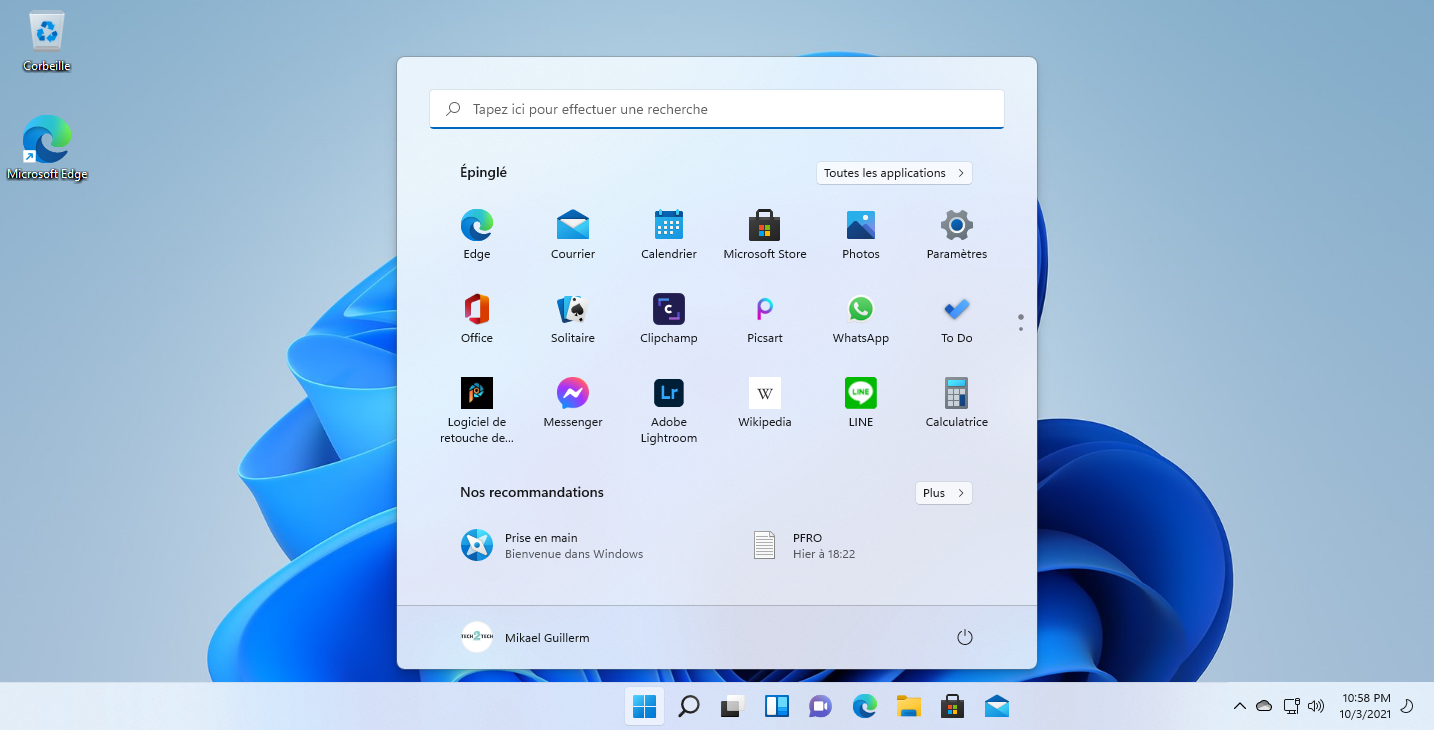The height and width of the screenshot is (730, 1434).
Task: Open Microsoft Store pinned app
Action: click(765, 234)
